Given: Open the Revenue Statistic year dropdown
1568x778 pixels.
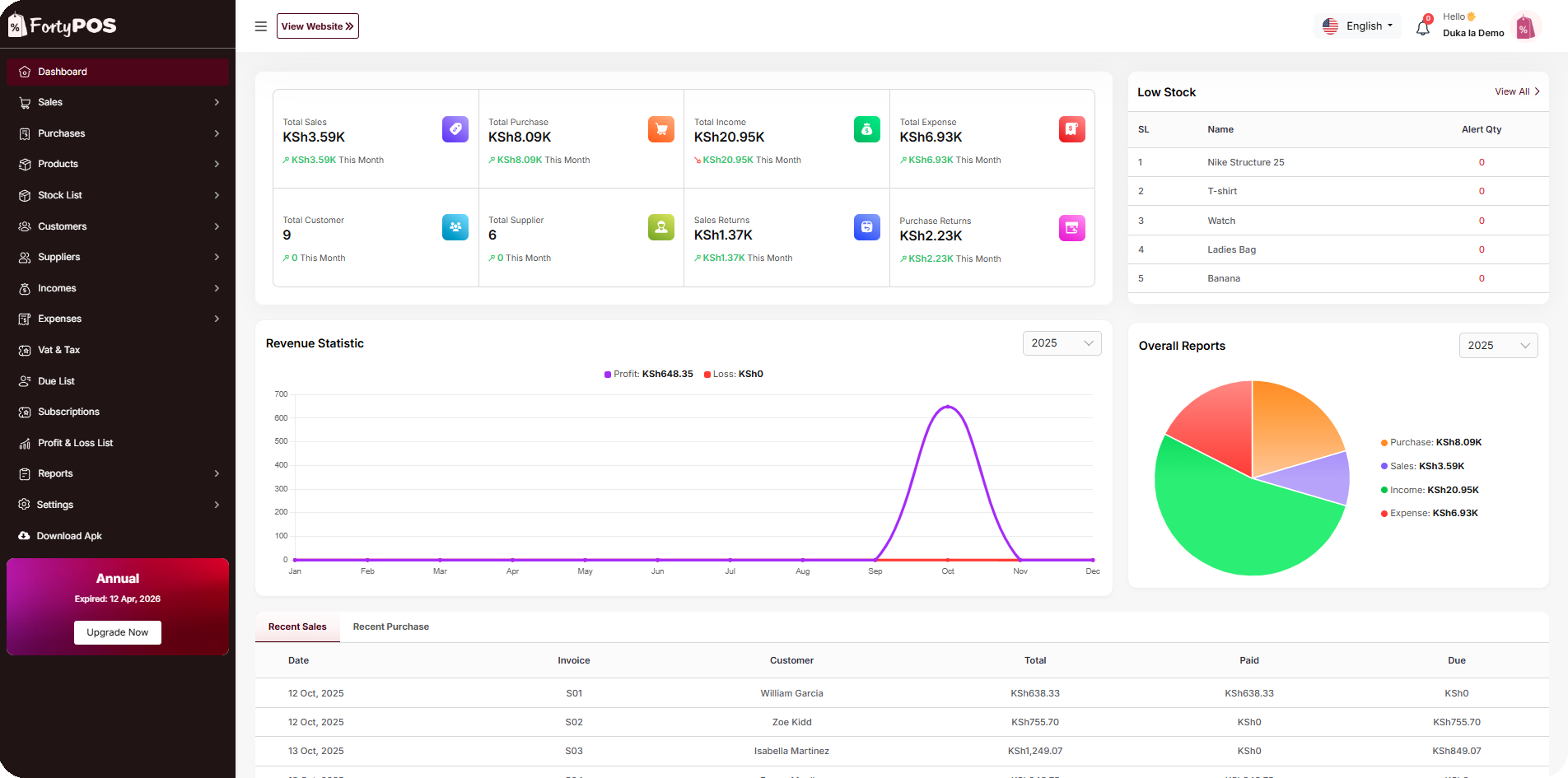Looking at the screenshot, I should pos(1062,343).
